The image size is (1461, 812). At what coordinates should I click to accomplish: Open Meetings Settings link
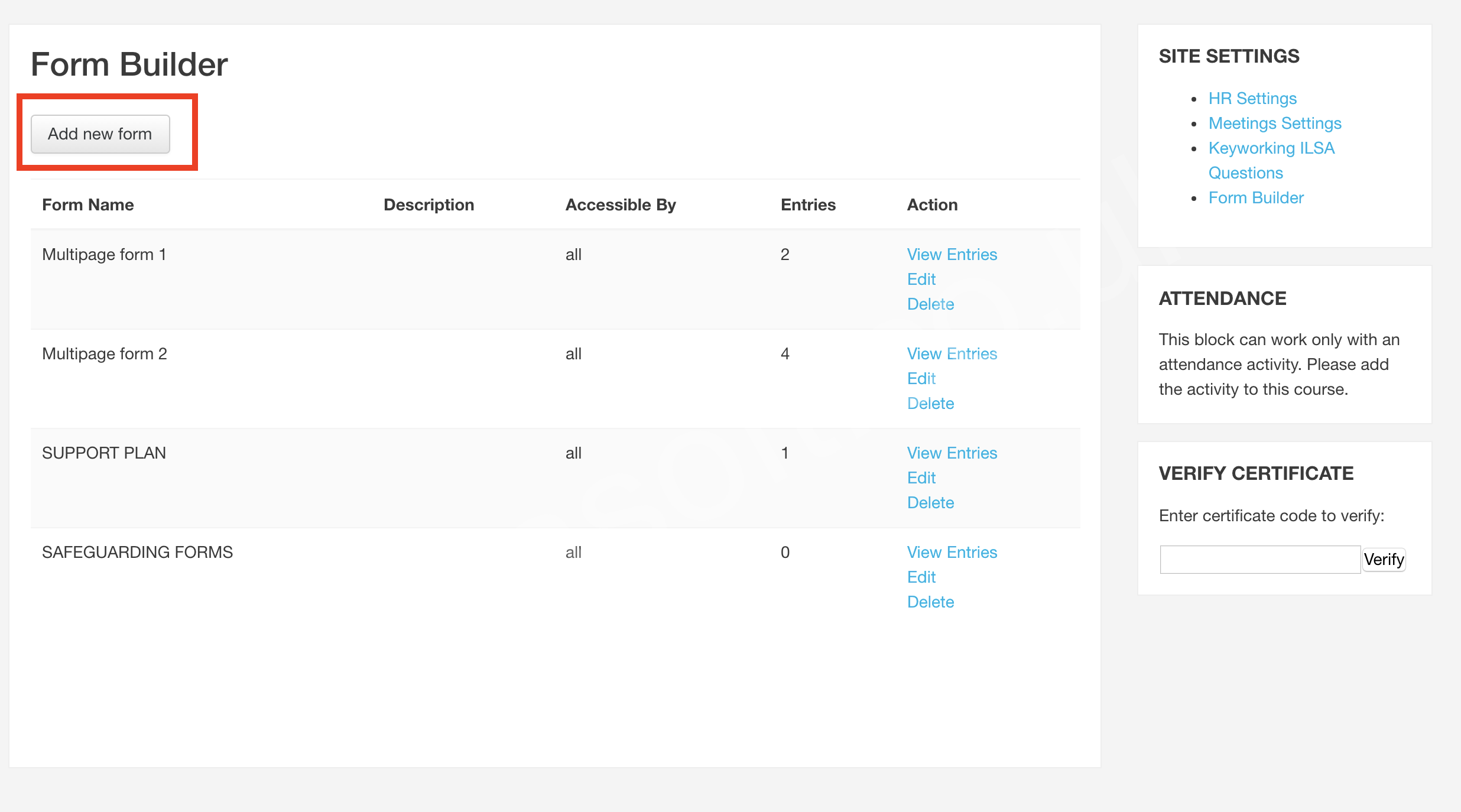coord(1275,124)
